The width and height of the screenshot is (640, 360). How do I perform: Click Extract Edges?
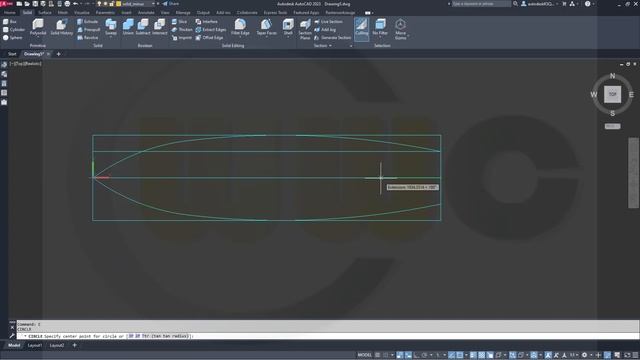pyautogui.click(x=211, y=29)
